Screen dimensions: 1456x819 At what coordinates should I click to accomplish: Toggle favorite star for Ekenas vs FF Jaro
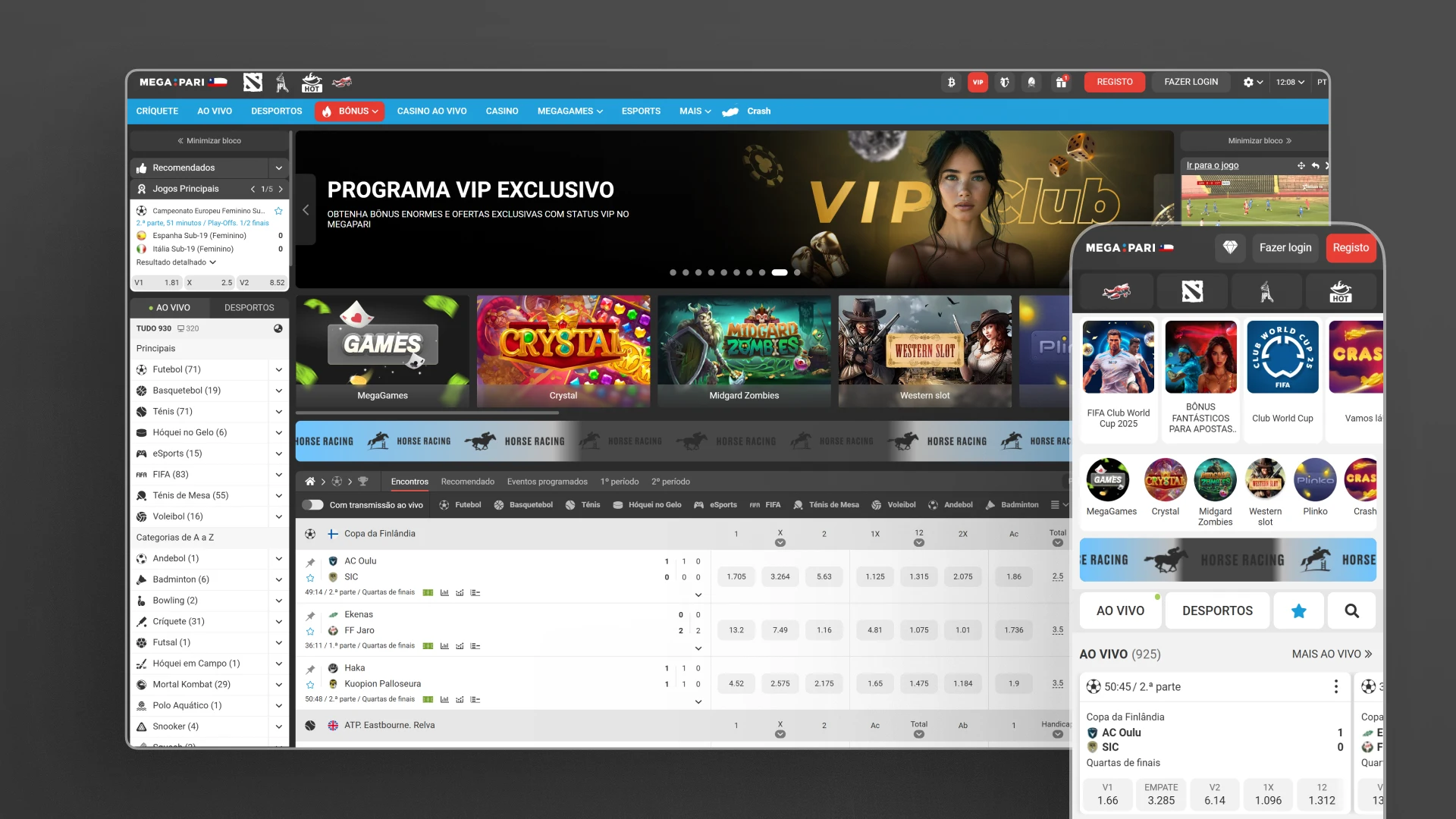310,631
